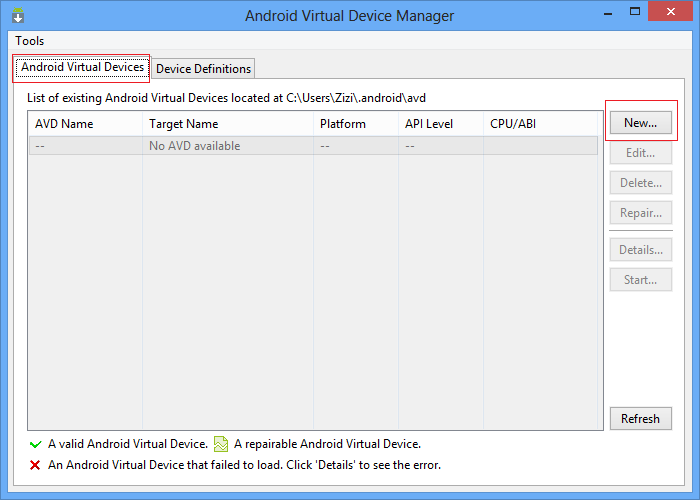The width and height of the screenshot is (700, 500).
Task: Switch to the Android Virtual Devices tab
Action: [x=83, y=68]
